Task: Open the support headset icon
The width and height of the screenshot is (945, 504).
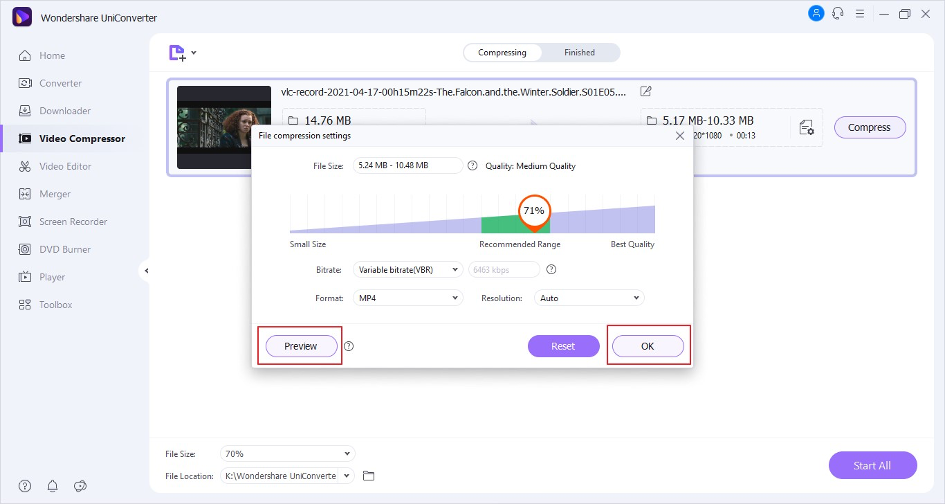Action: coord(838,13)
